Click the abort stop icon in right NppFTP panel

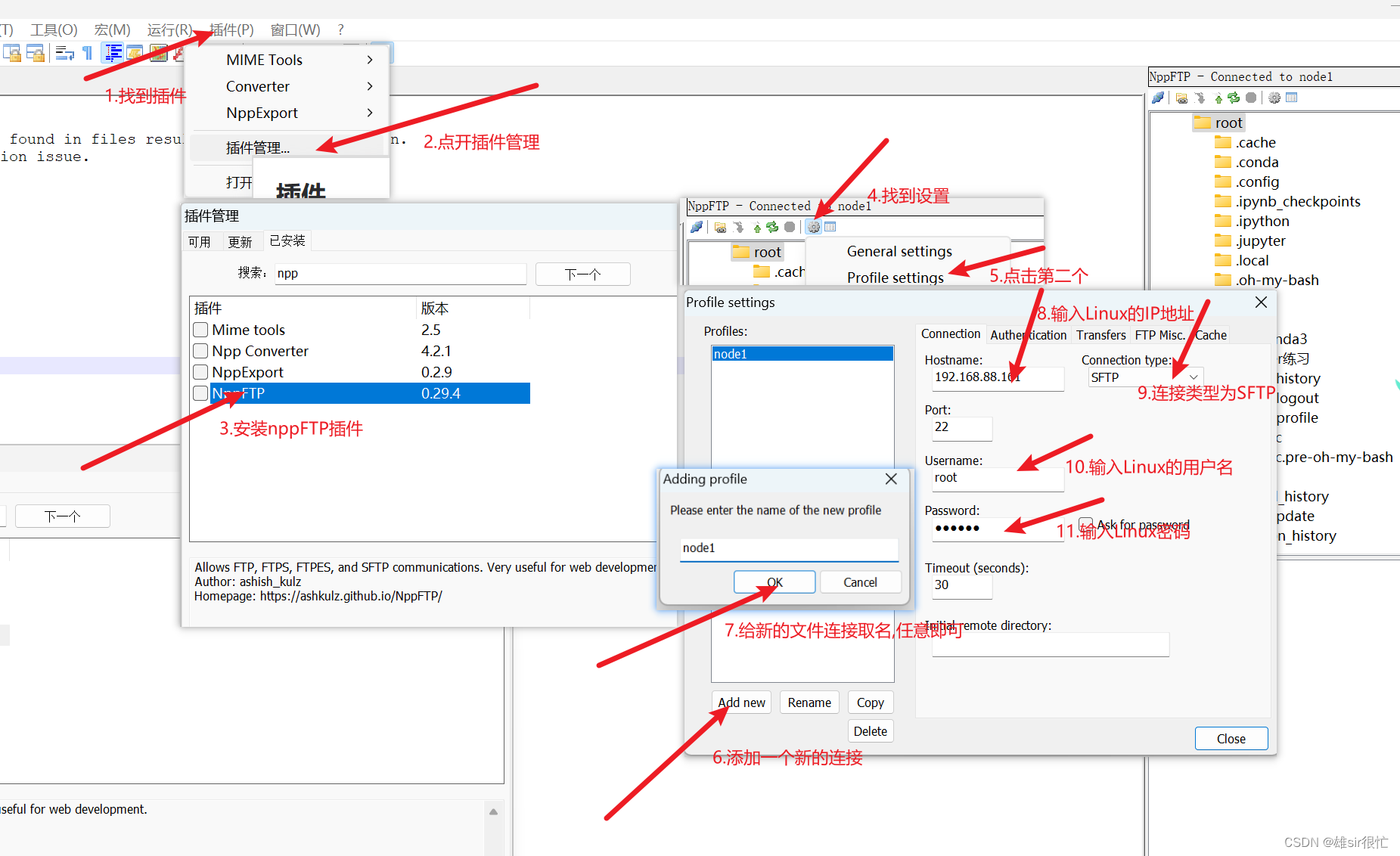1251,98
